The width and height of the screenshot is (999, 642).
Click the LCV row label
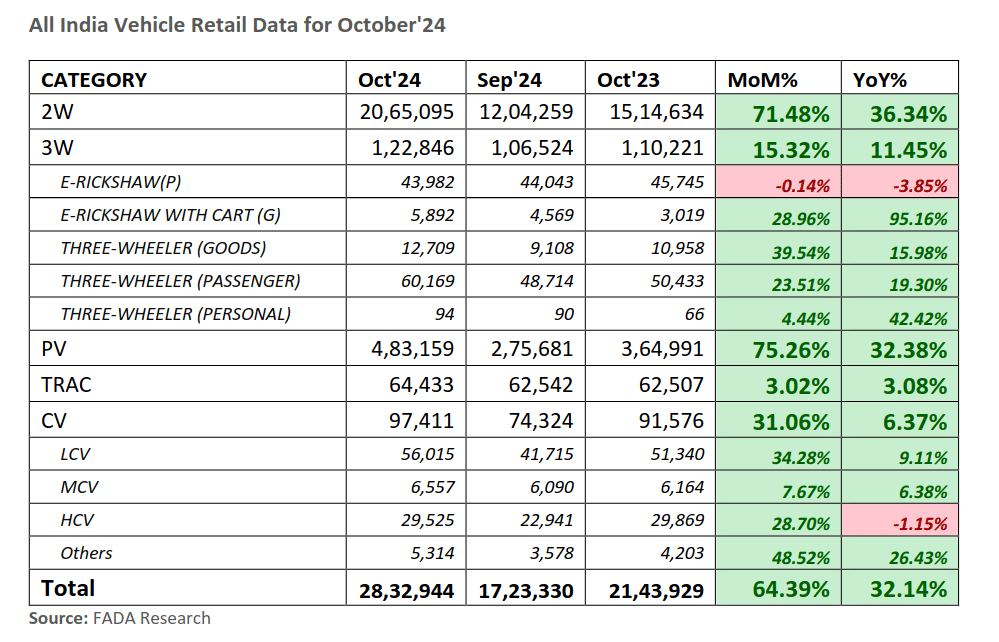(x=76, y=455)
